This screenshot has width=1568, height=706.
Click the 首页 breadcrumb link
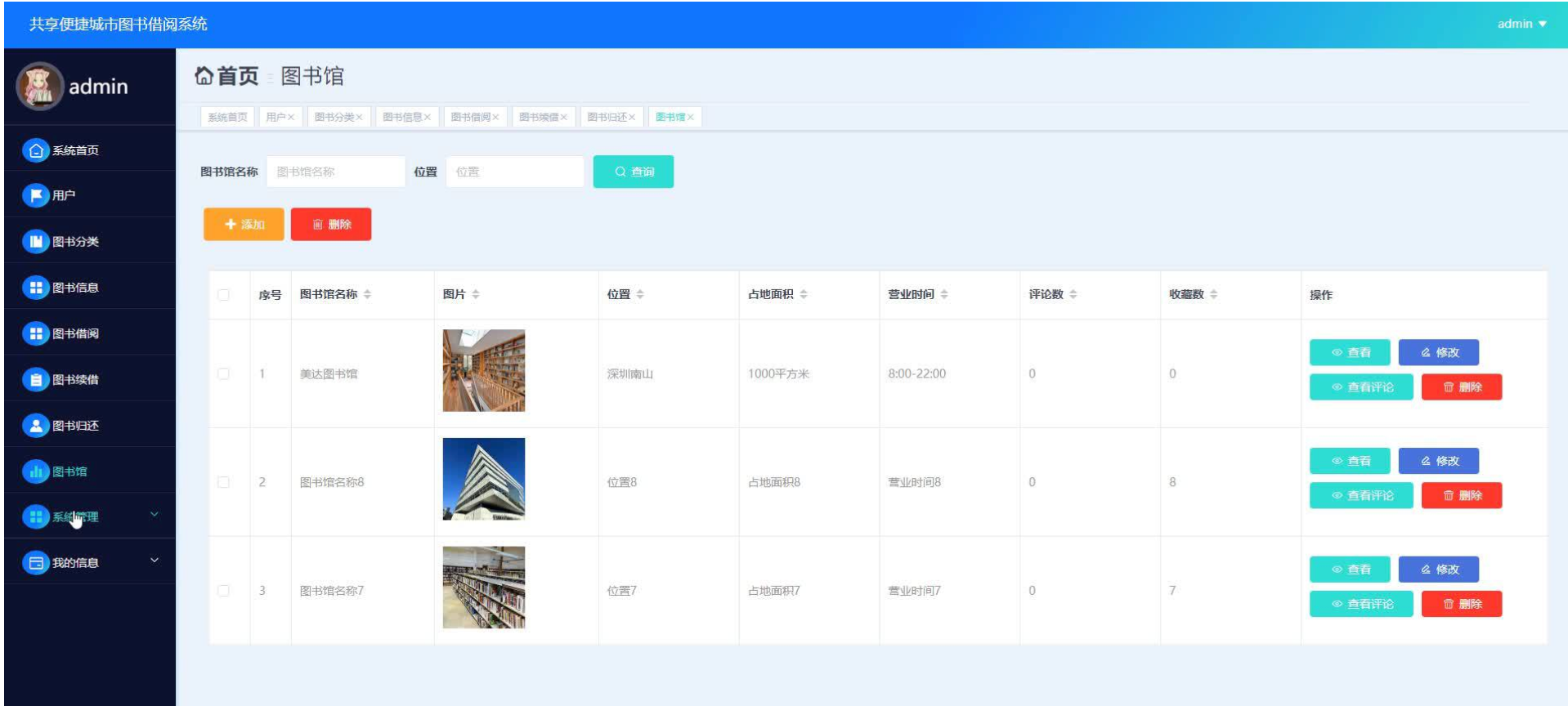tap(237, 76)
